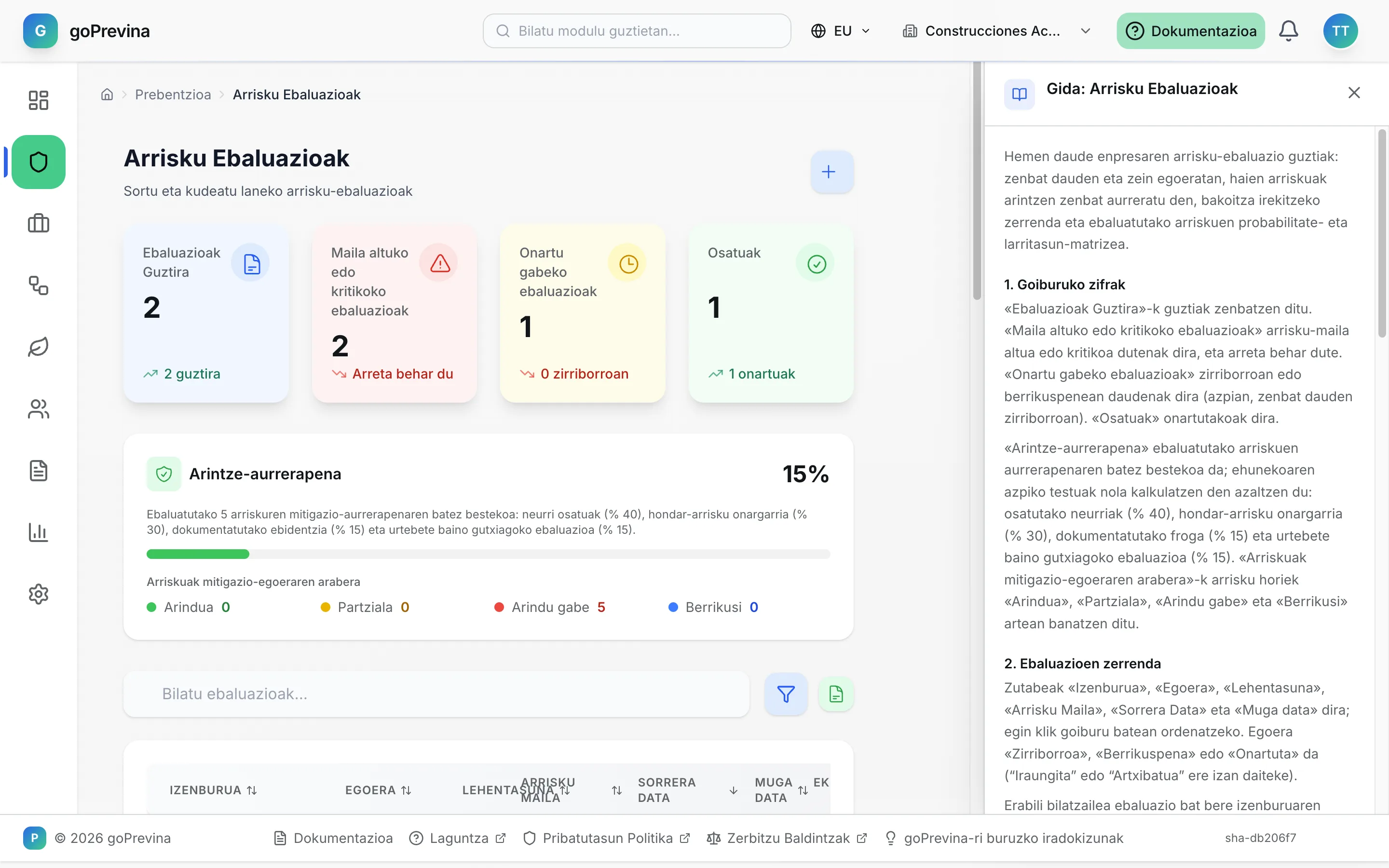
Task: Click the check circle on Osatuak card
Action: coord(816,263)
